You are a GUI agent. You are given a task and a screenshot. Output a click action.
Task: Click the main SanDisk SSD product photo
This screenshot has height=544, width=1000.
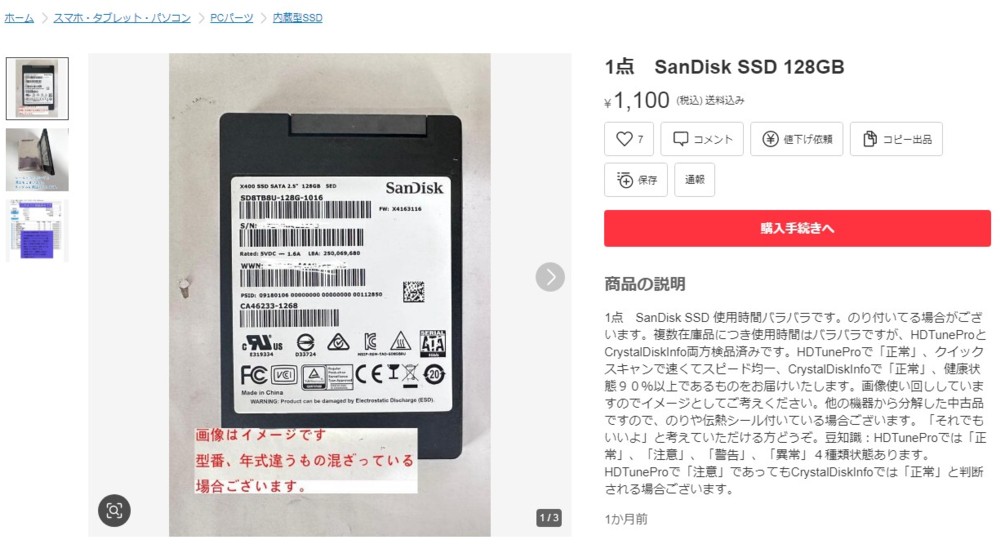coord(330,295)
